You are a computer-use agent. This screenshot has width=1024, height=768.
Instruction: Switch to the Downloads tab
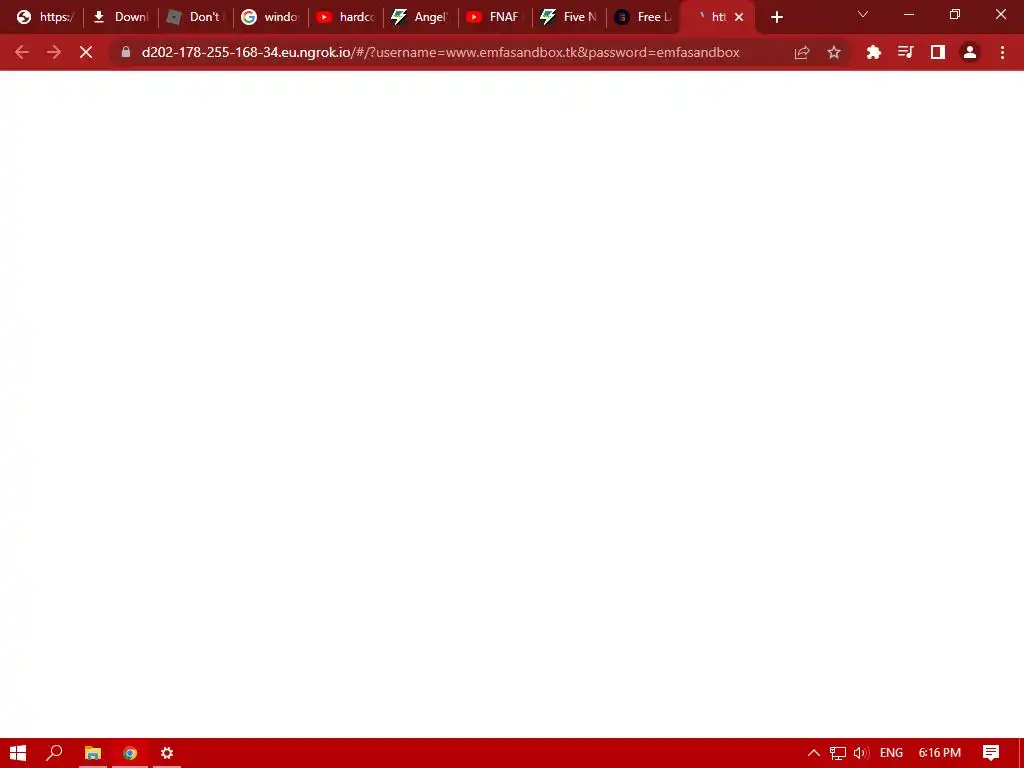(x=121, y=17)
